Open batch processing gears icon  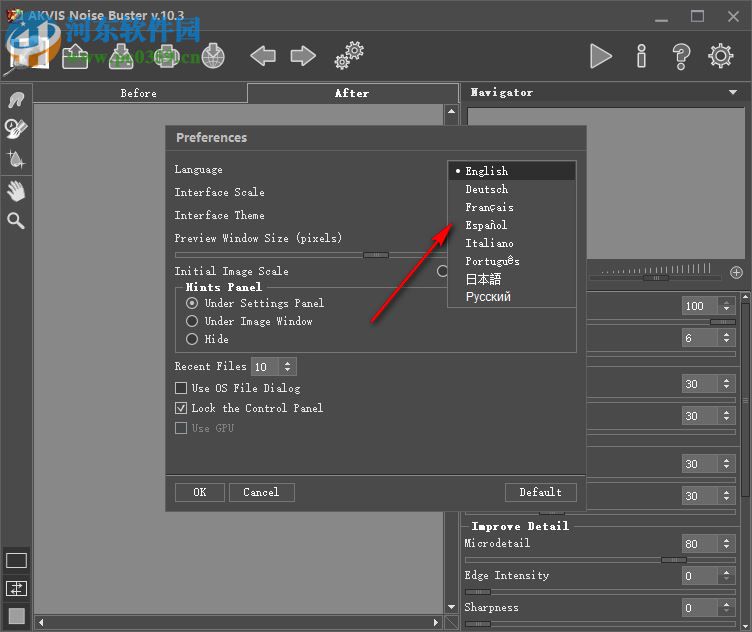pyautogui.click(x=349, y=56)
